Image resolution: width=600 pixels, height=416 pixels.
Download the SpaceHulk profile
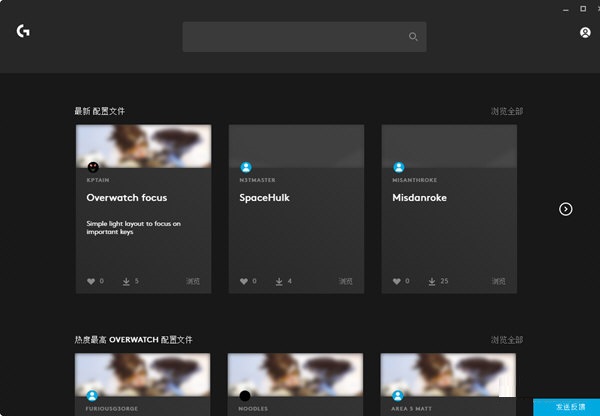[x=280, y=281]
